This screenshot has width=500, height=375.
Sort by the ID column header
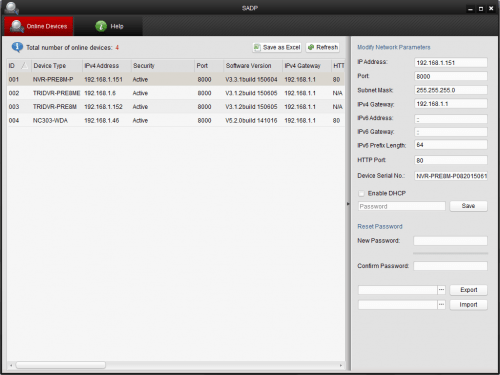click(x=18, y=66)
